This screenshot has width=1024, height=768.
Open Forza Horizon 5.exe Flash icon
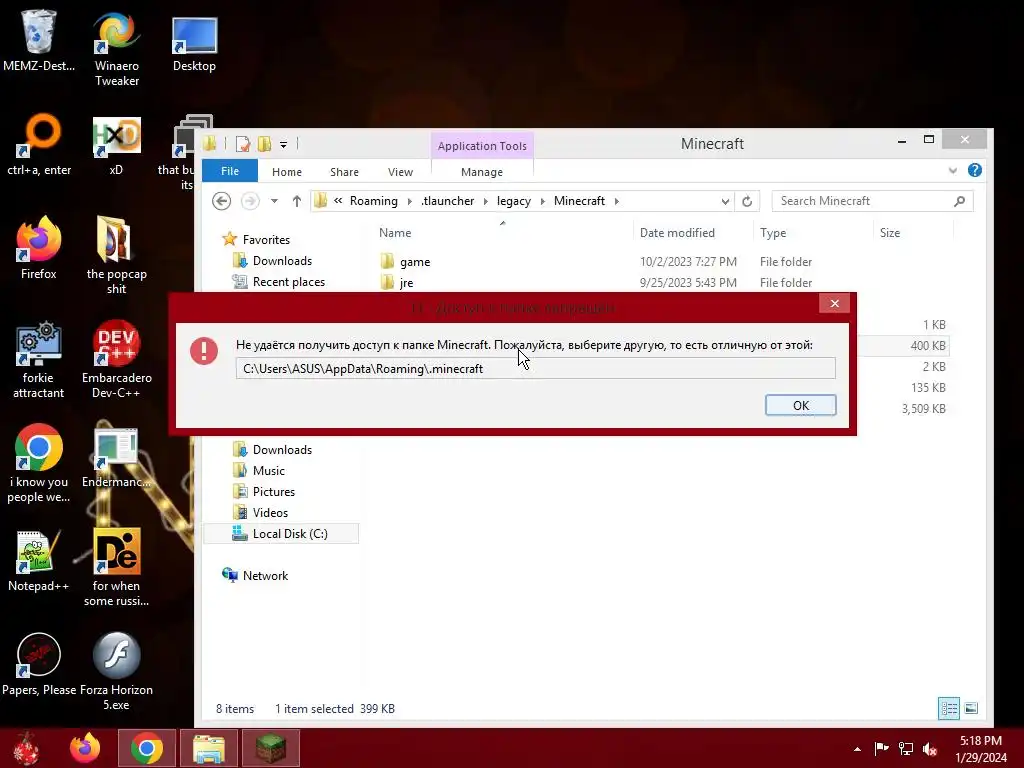(116, 671)
